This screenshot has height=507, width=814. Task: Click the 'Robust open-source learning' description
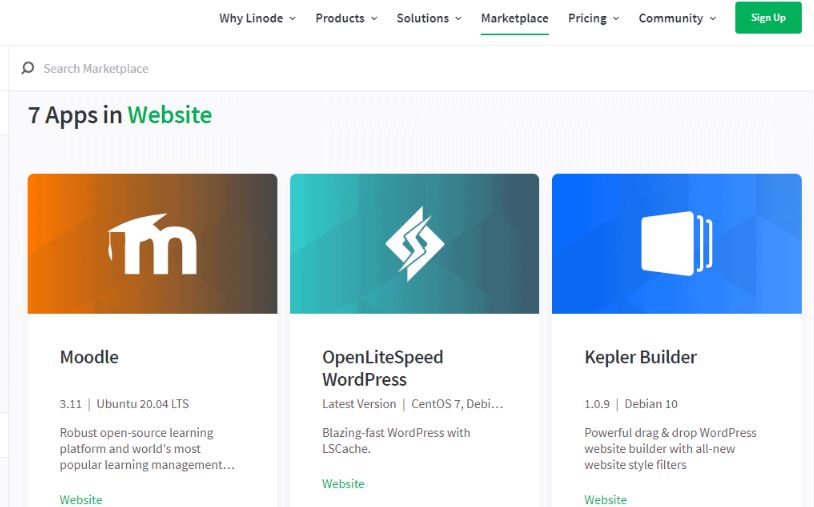(147, 449)
